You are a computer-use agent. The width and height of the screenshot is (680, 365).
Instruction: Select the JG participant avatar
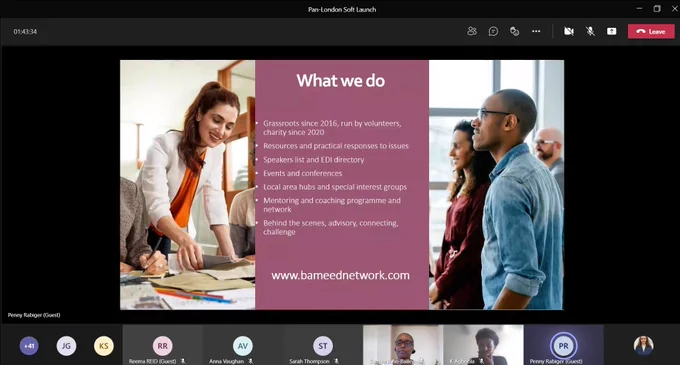[x=66, y=346]
